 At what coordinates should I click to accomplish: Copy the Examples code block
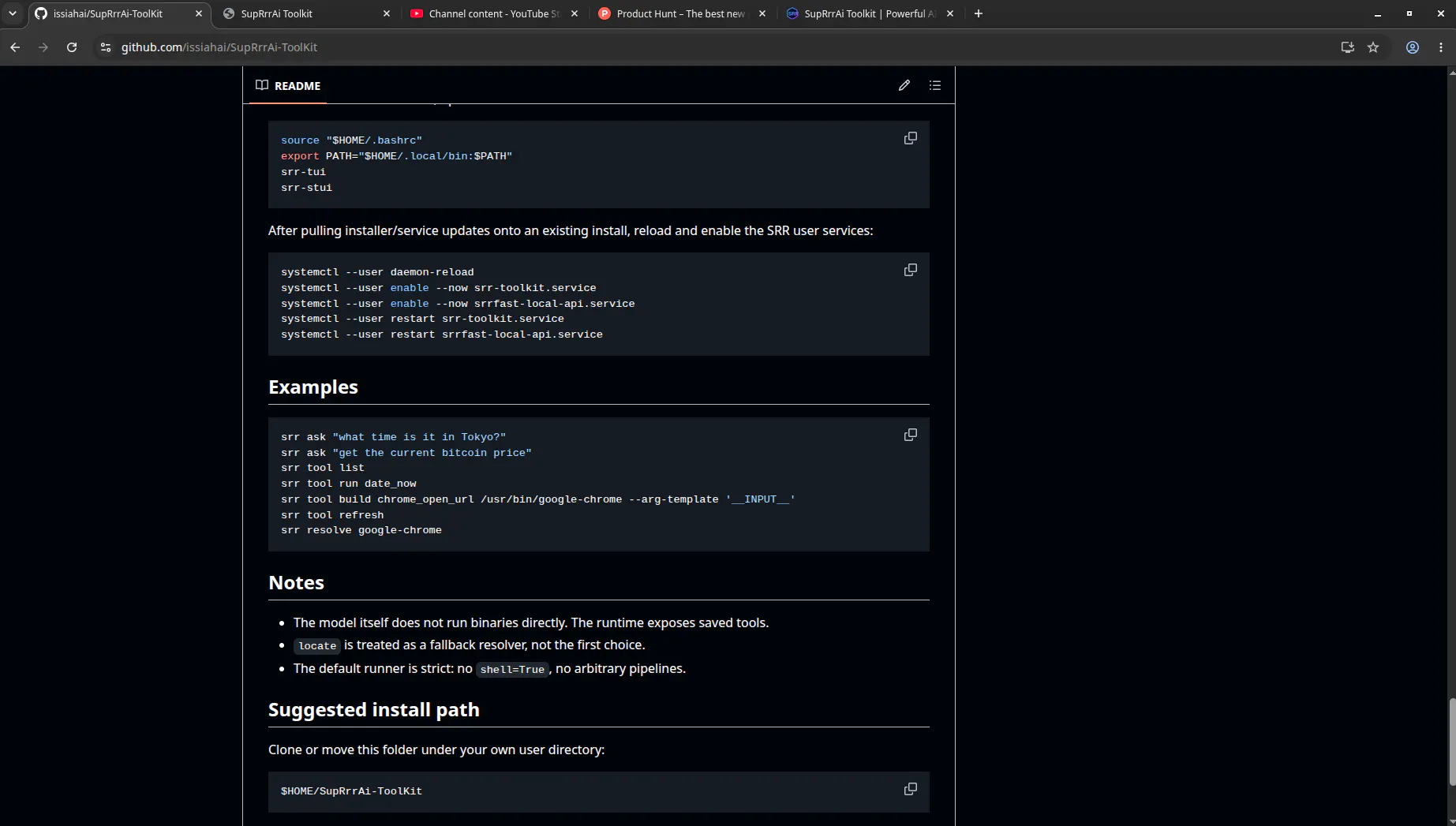911,435
